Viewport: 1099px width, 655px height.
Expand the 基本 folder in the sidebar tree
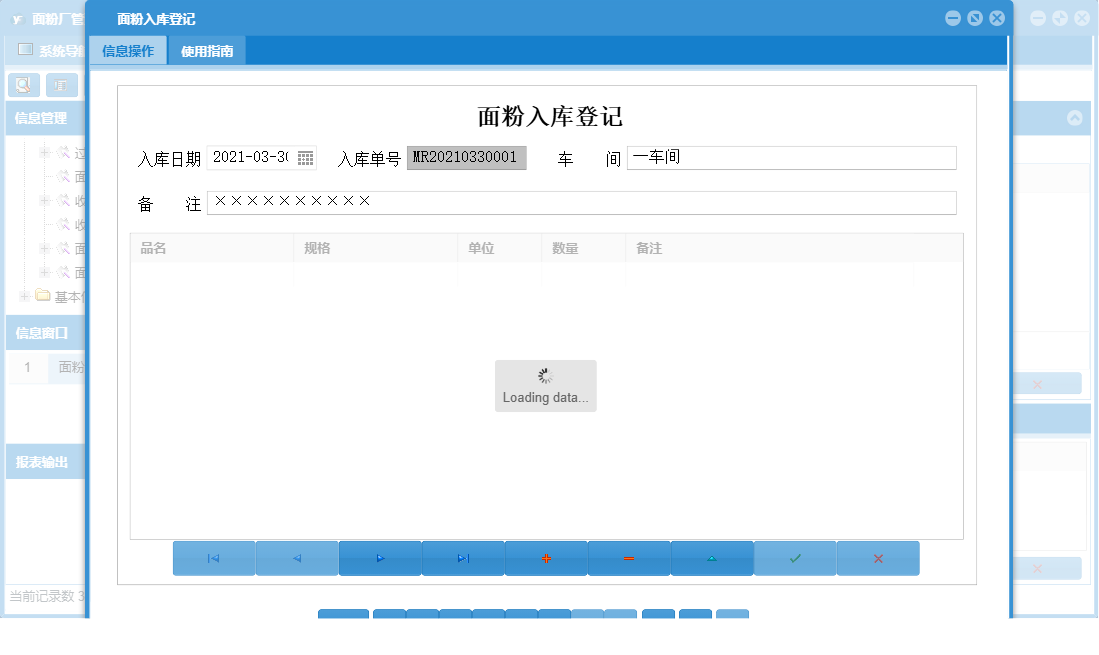click(x=22, y=296)
